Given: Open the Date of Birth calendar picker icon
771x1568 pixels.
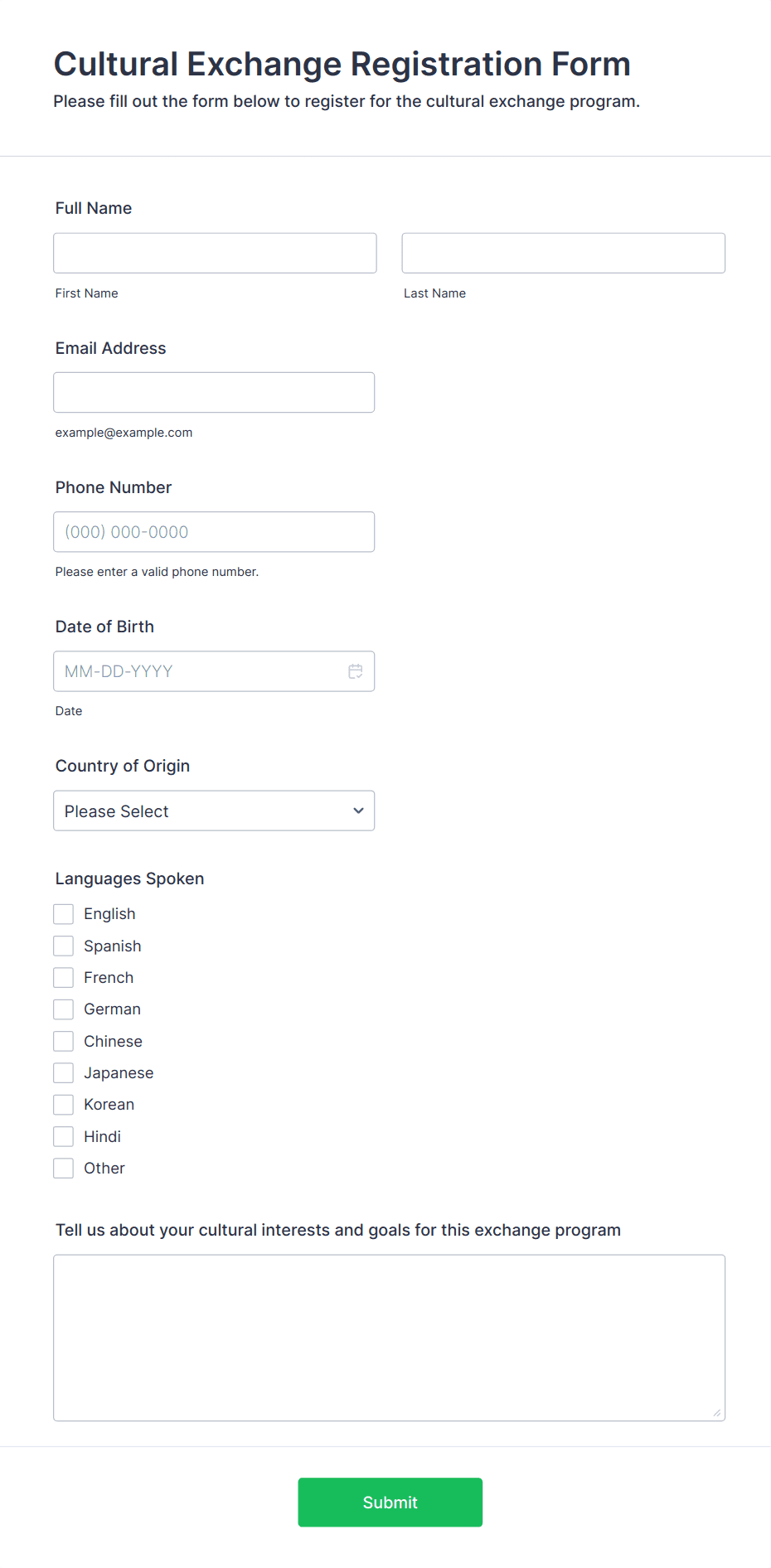Looking at the screenshot, I should coord(356,671).
